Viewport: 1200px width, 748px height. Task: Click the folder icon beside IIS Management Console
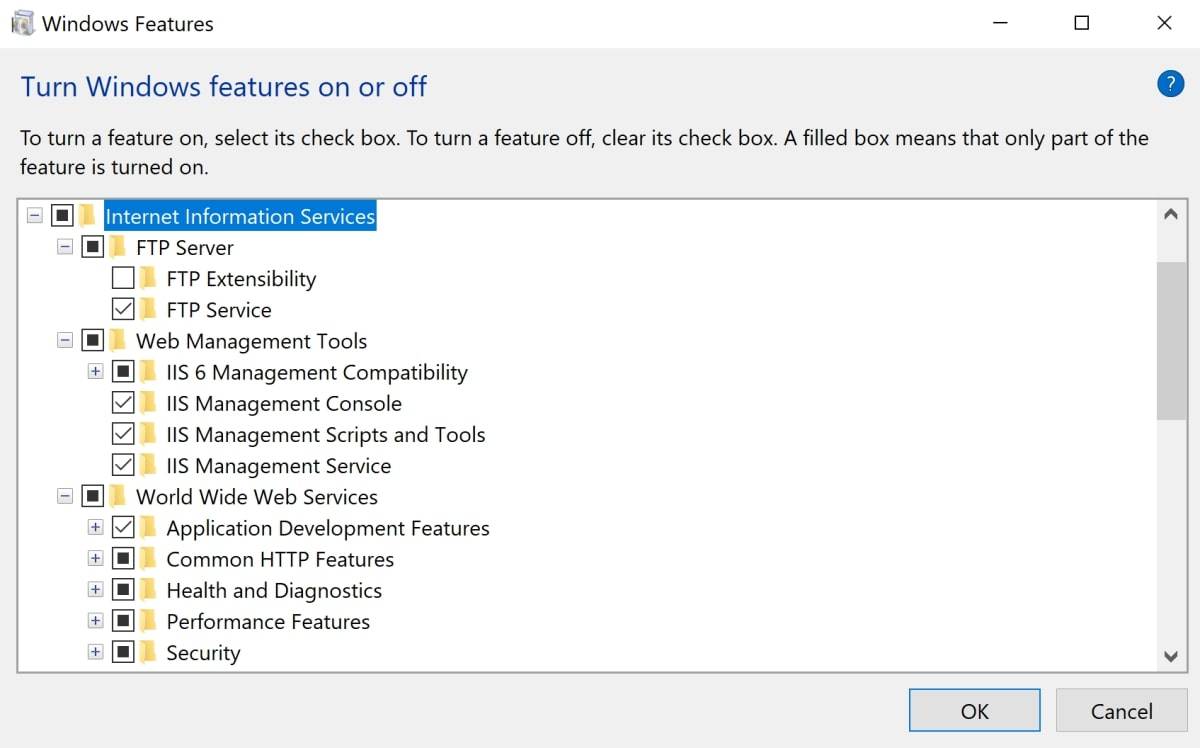tap(149, 404)
